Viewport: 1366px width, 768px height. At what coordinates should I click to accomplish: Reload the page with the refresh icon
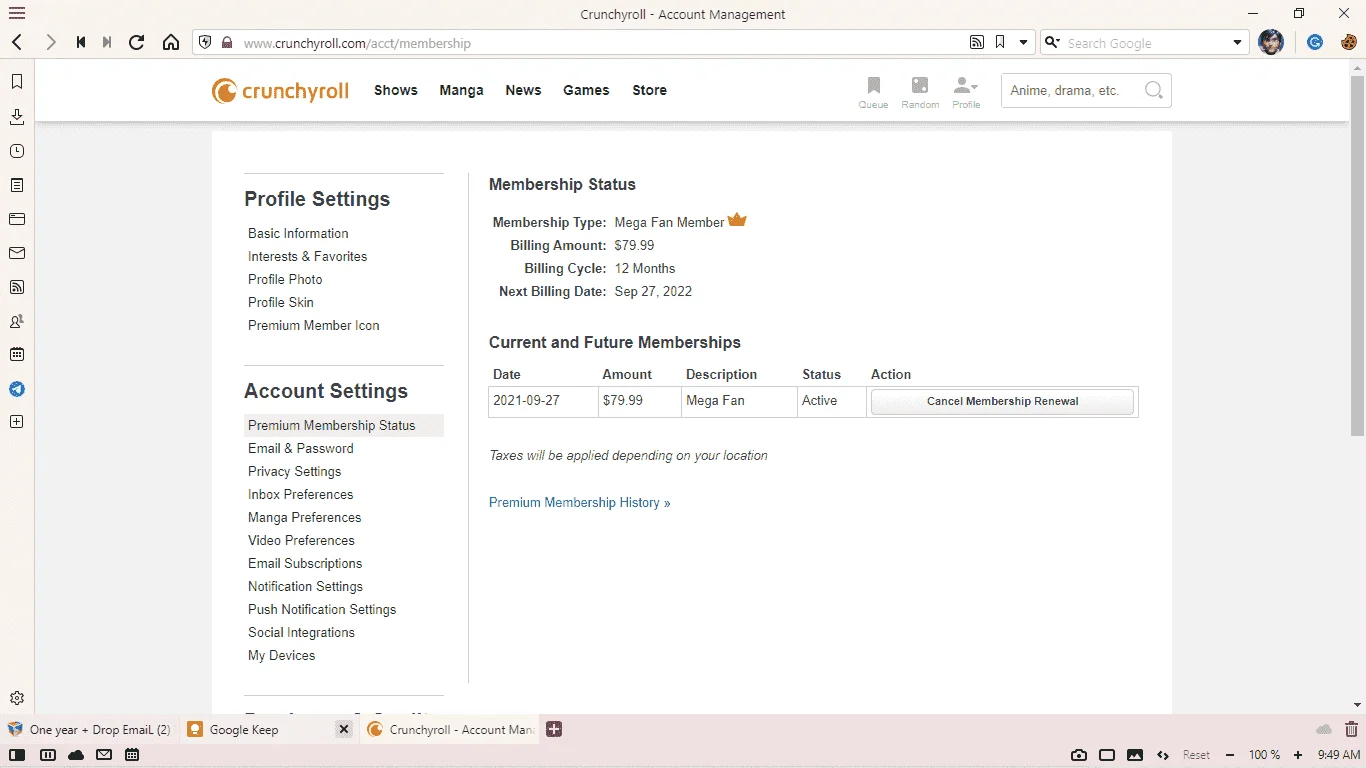tap(137, 42)
